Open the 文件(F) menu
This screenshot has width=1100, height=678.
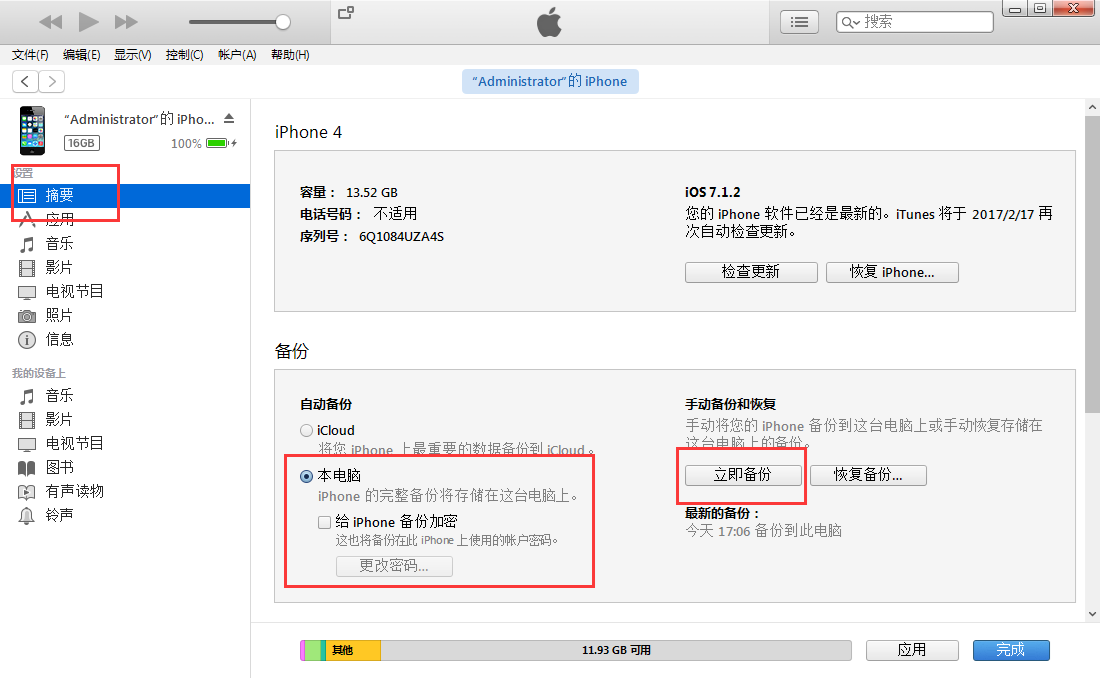click(30, 55)
